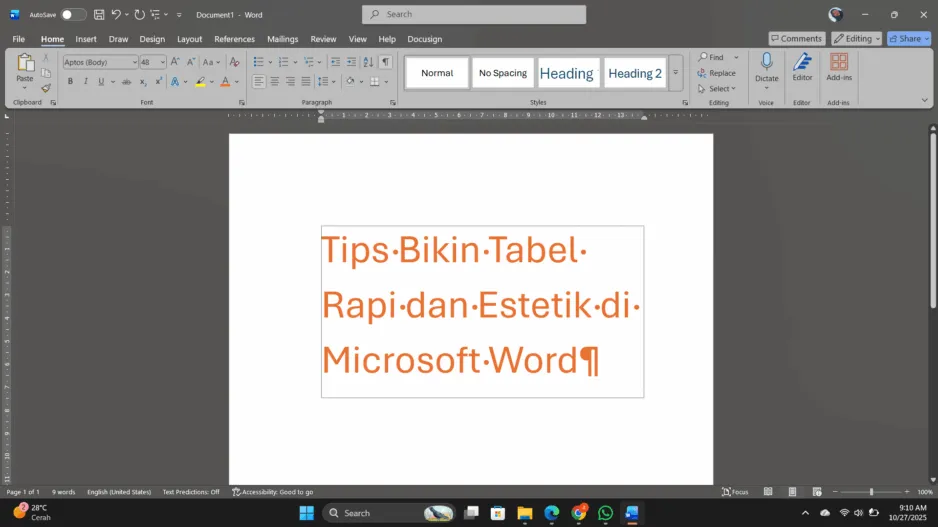Align text right

(290, 81)
